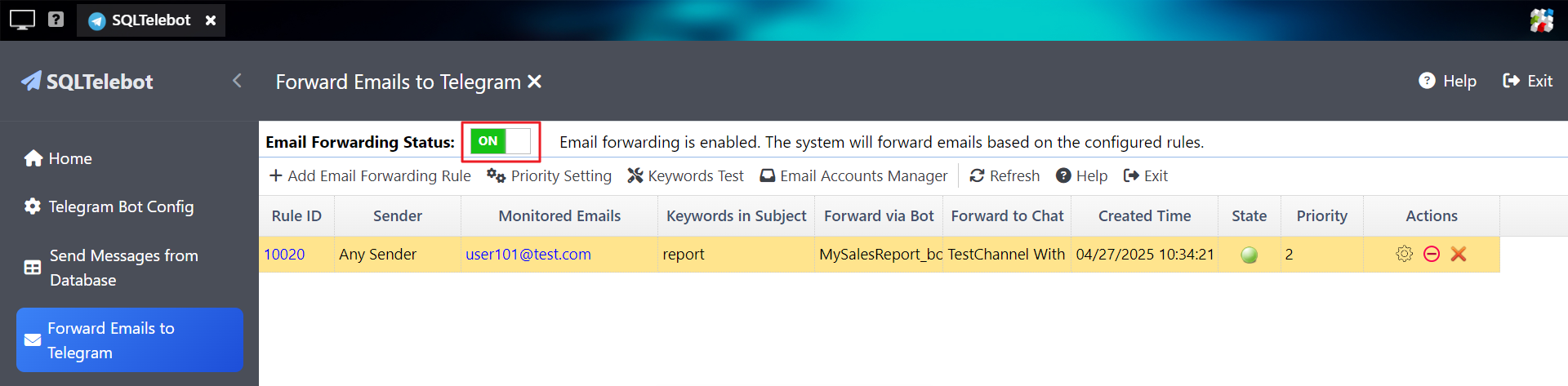Click the question mark icon in title bar
Image resolution: width=1568 pixels, height=386 pixels.
tap(56, 19)
